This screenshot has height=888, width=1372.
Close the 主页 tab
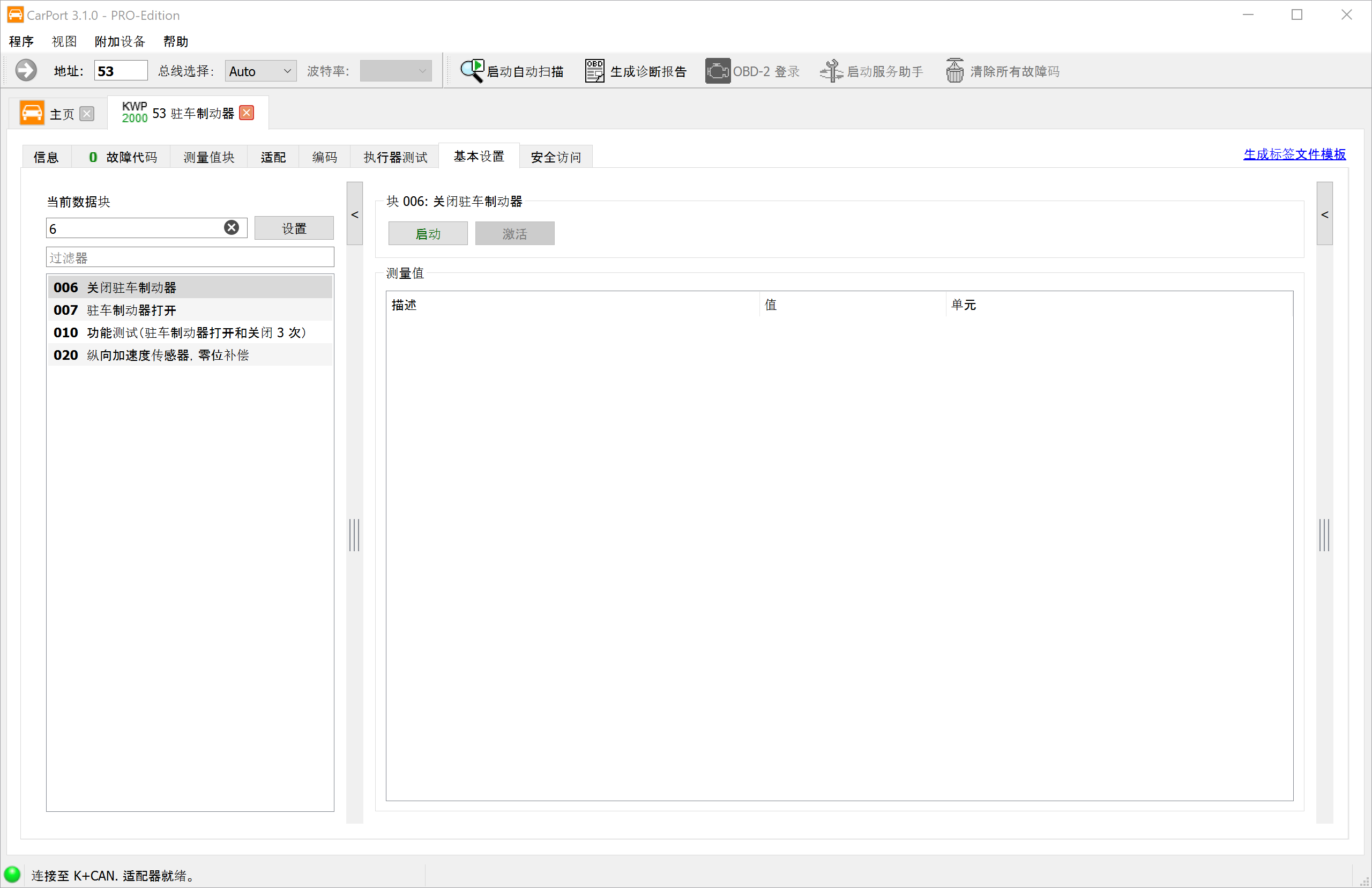click(x=87, y=113)
